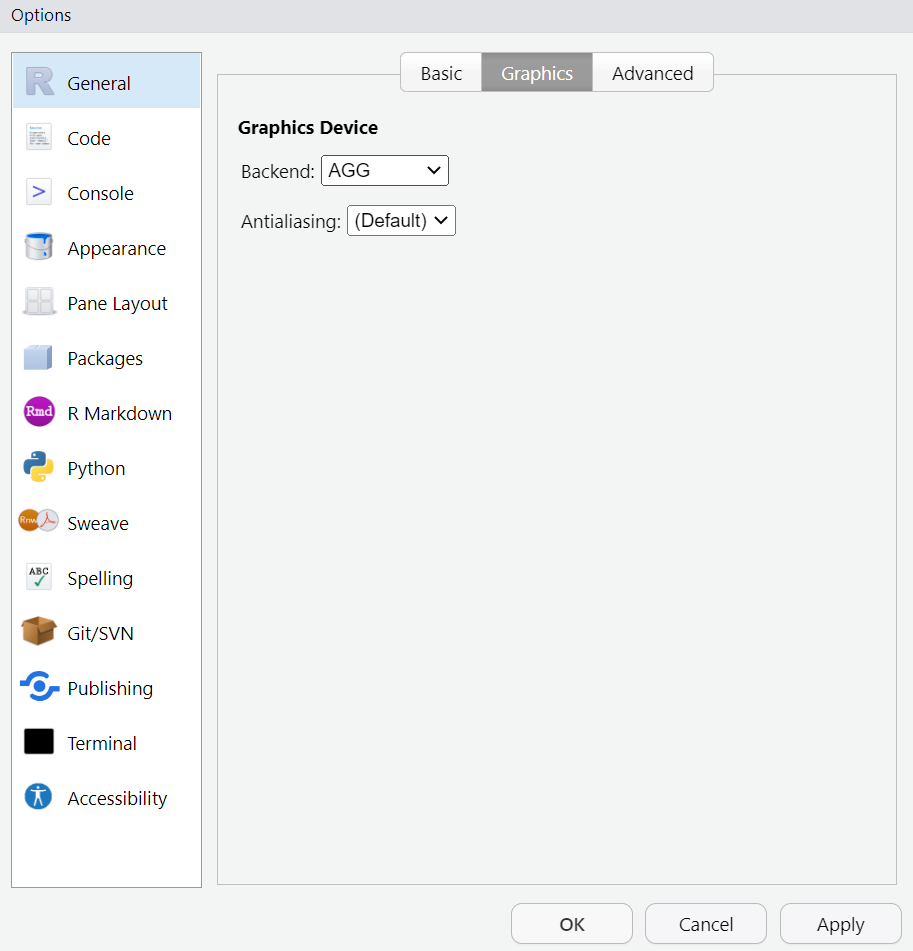Click the Python logo icon
The height and width of the screenshot is (951, 913).
point(39,468)
